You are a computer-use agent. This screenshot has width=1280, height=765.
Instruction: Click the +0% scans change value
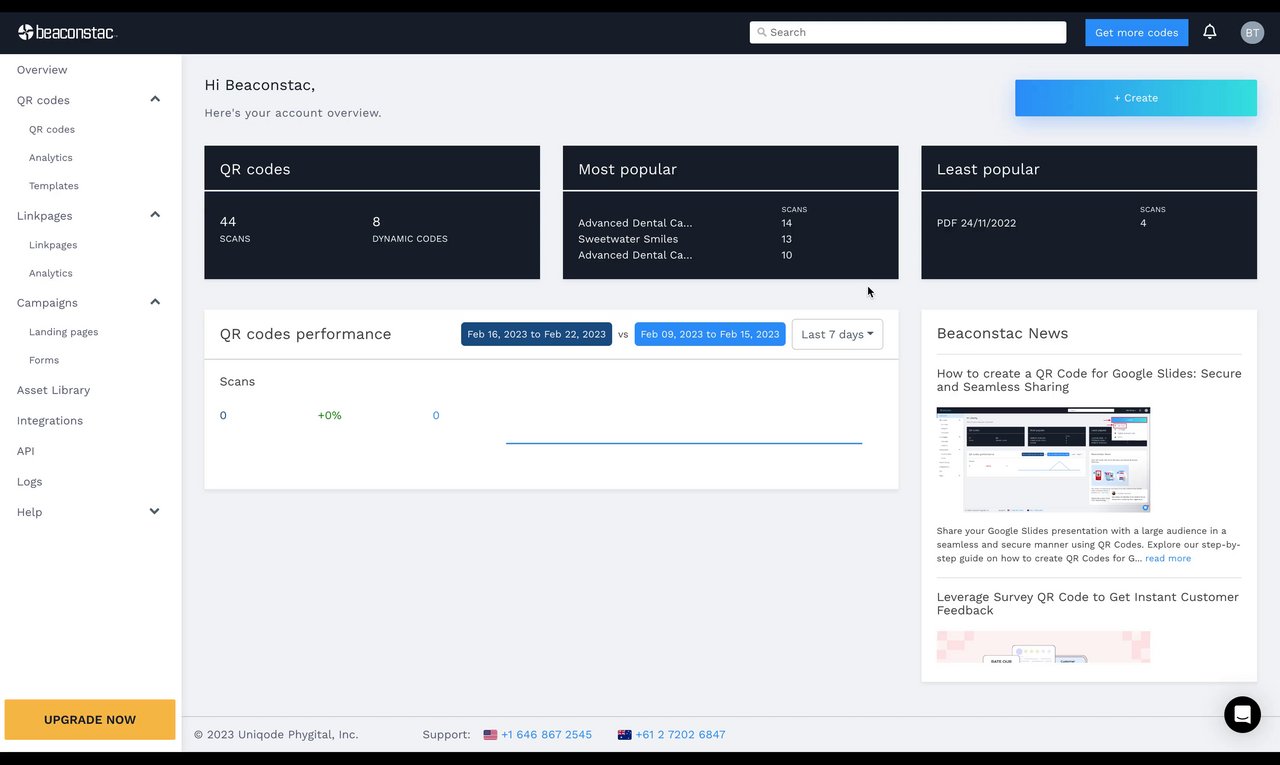(330, 415)
